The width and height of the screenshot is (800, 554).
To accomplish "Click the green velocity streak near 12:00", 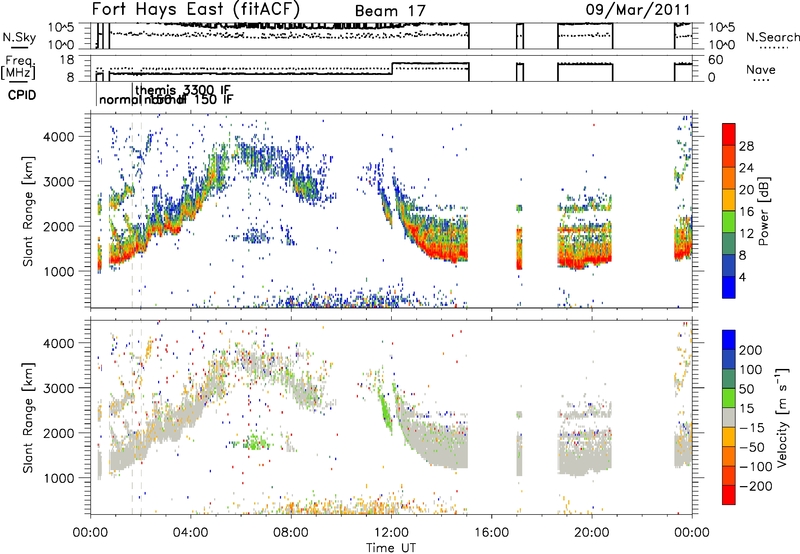I will (x=386, y=411).
